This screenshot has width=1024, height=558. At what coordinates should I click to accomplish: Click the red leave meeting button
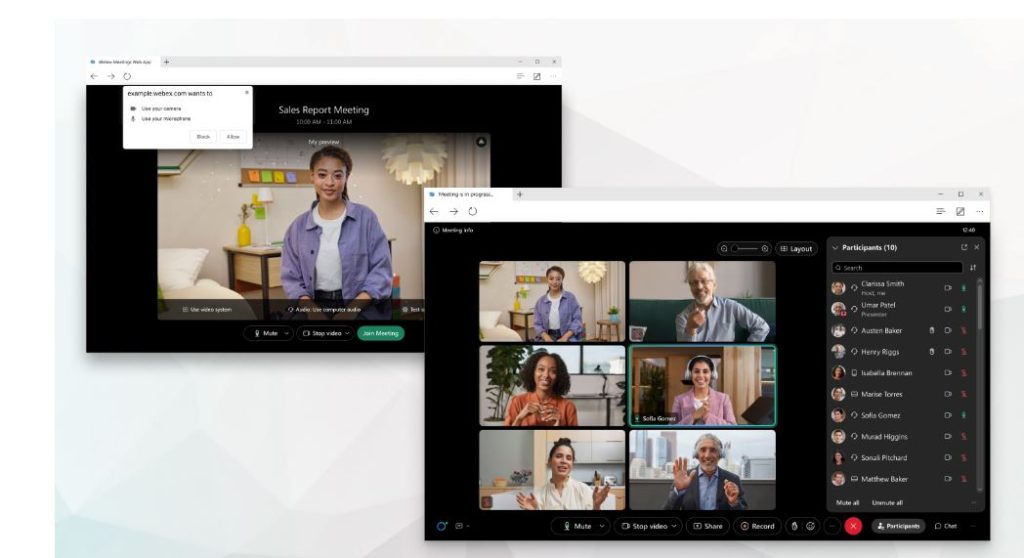click(x=853, y=526)
